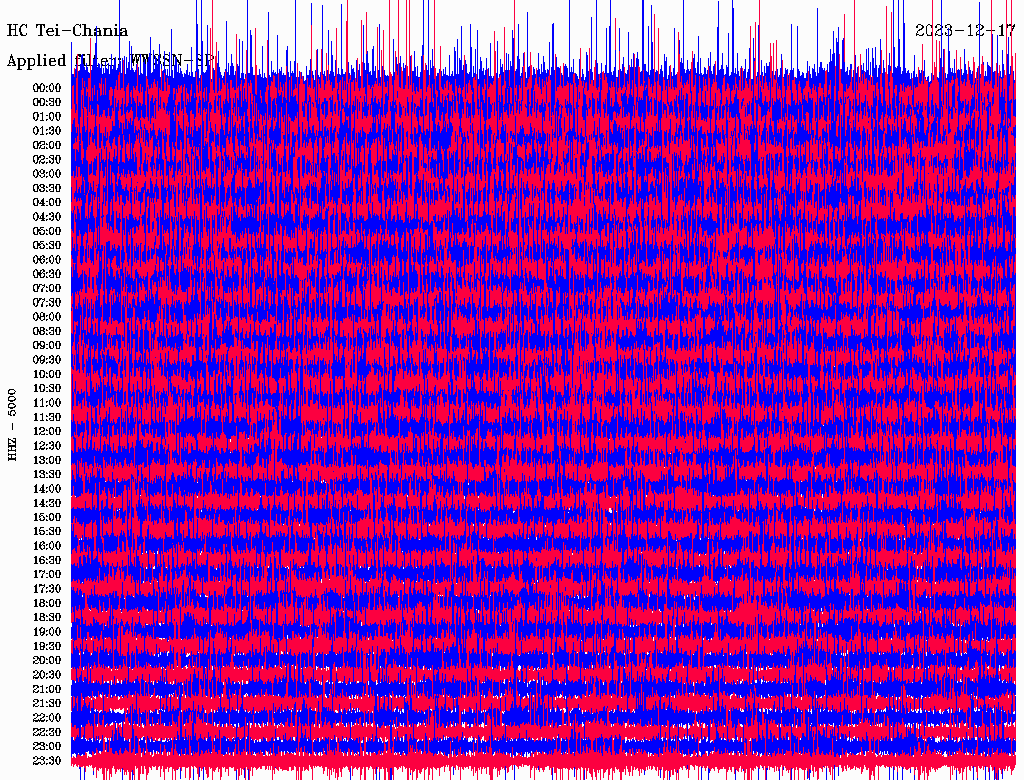Select the 14:00 time label
The image size is (1024, 780).
tap(47, 489)
